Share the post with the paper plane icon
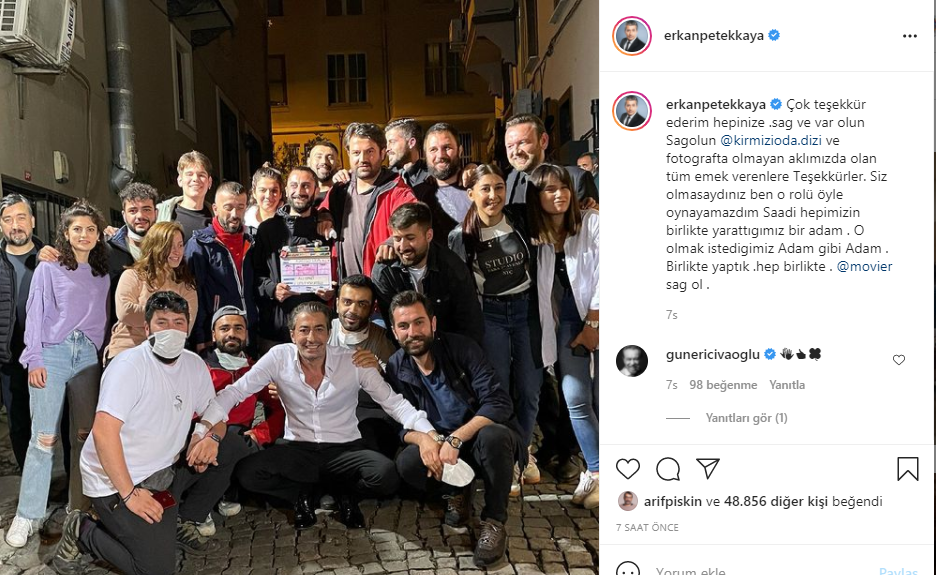 tap(708, 468)
